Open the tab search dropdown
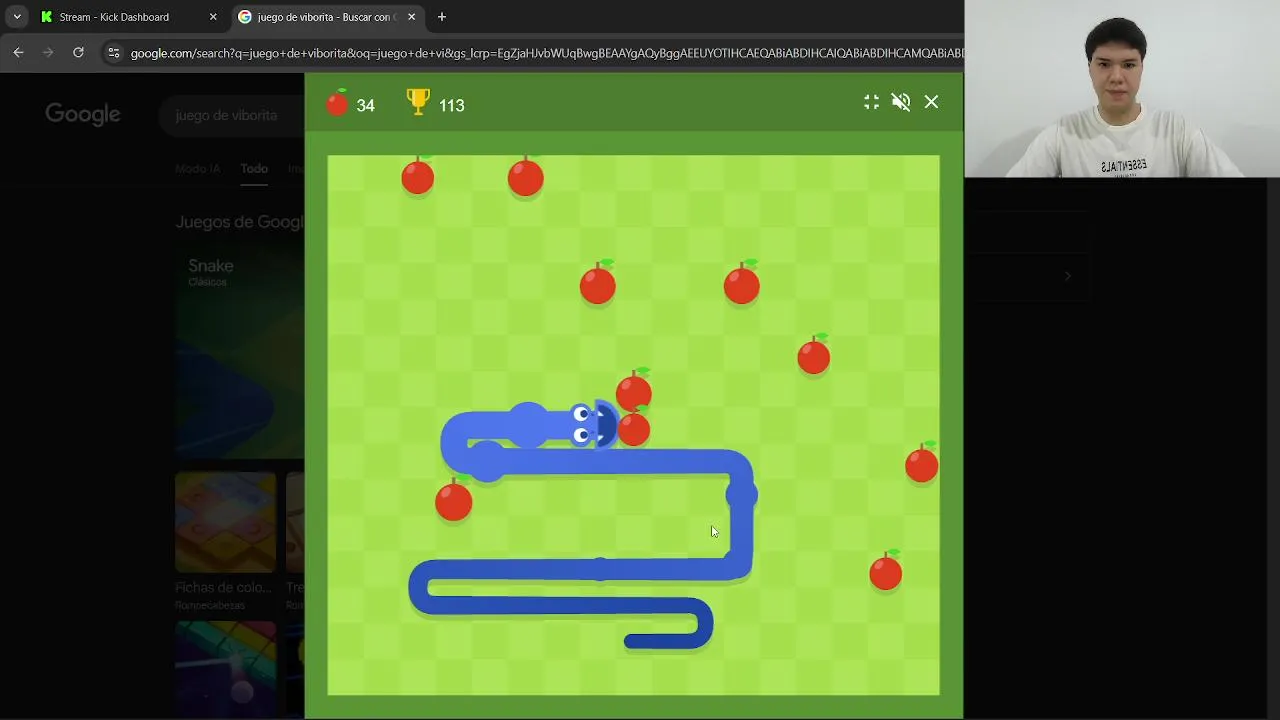The width and height of the screenshot is (1280, 720). pos(17,17)
